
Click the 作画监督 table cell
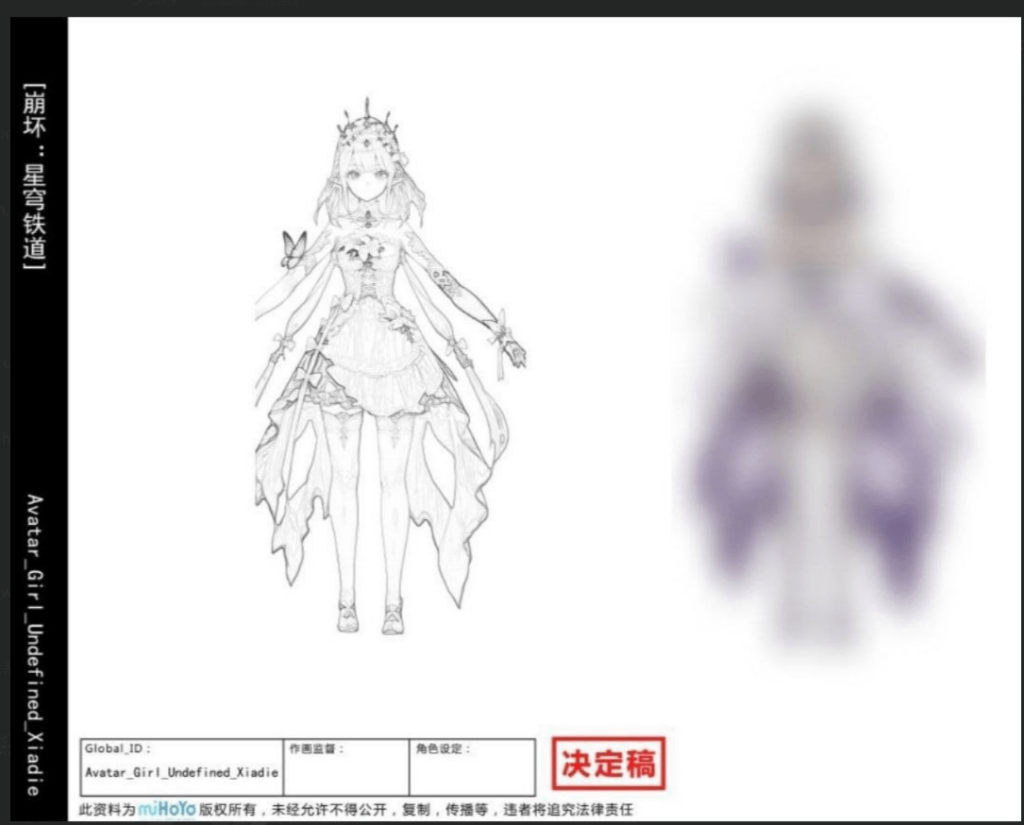(x=346, y=767)
